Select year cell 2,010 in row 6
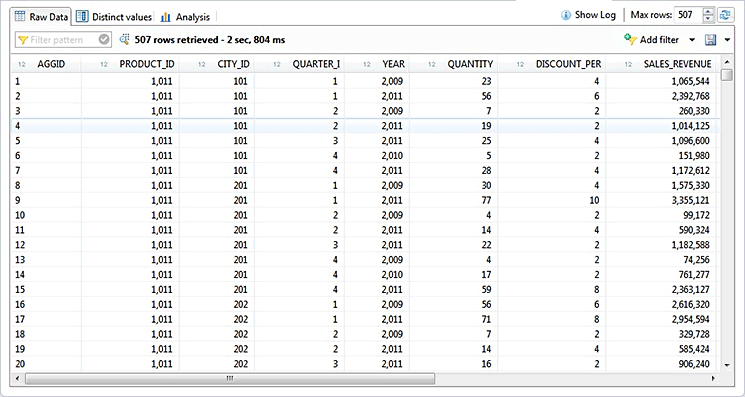The height and width of the screenshot is (397, 745). coord(378,156)
